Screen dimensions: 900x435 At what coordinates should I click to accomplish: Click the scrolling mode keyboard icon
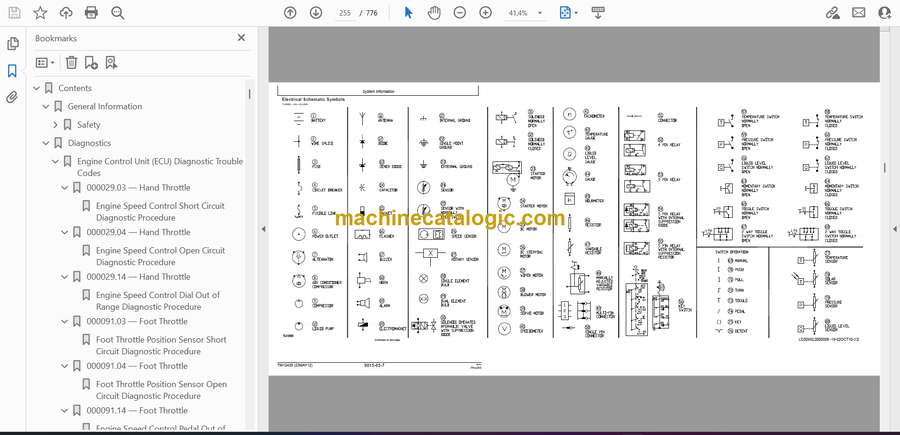598,13
